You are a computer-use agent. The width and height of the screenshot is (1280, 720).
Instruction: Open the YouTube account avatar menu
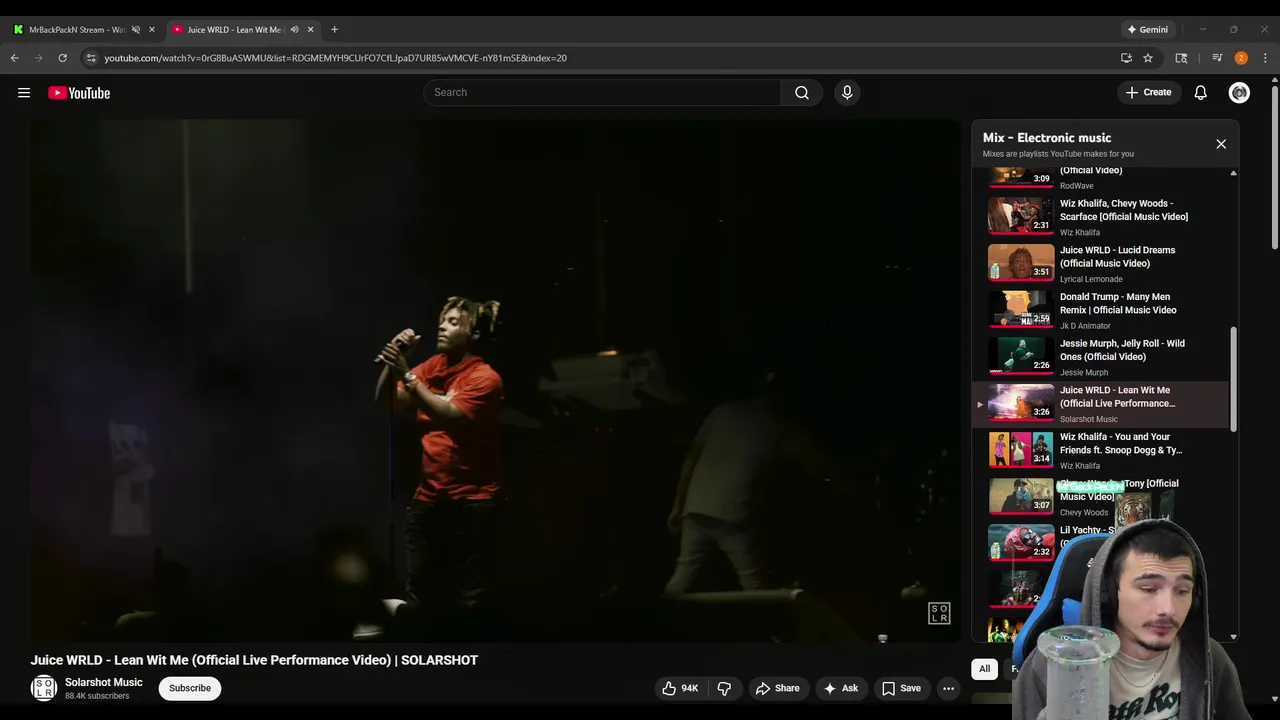click(x=1239, y=92)
